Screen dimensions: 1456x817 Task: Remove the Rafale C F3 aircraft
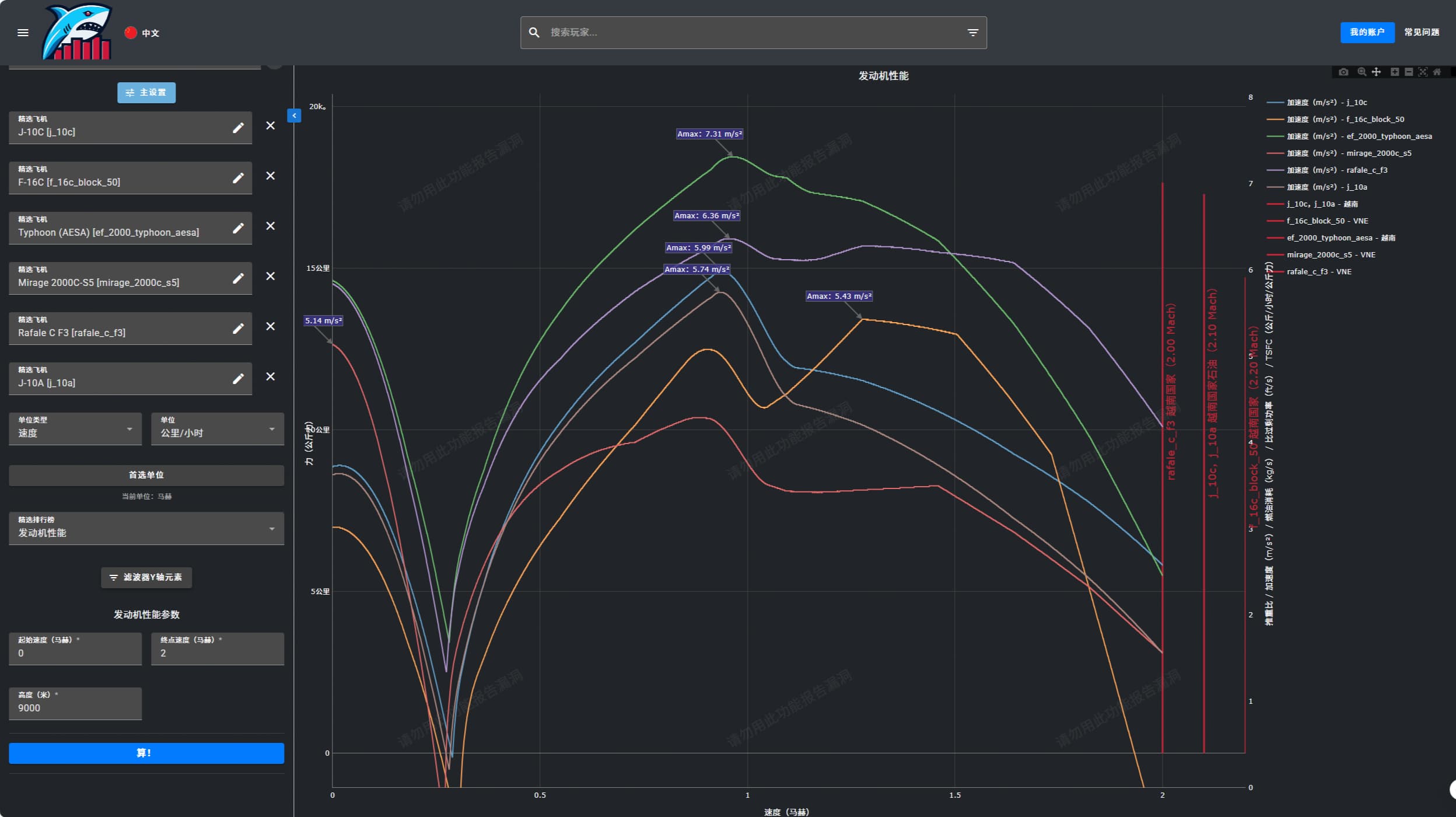[270, 326]
